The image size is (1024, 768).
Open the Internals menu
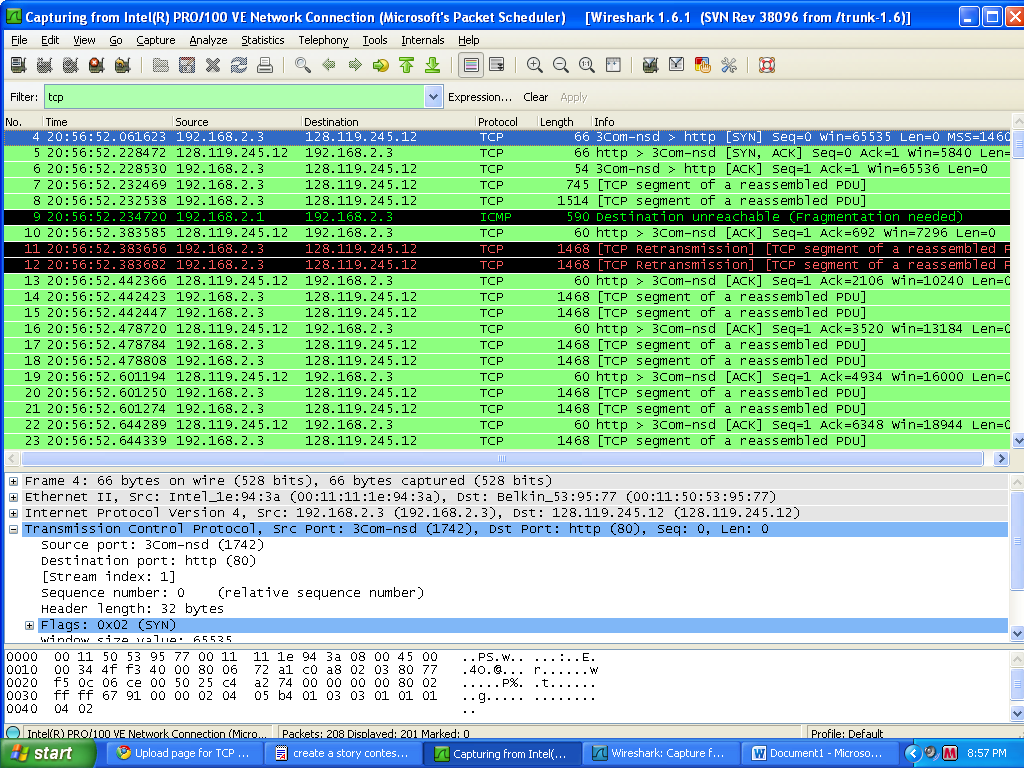(x=423, y=40)
